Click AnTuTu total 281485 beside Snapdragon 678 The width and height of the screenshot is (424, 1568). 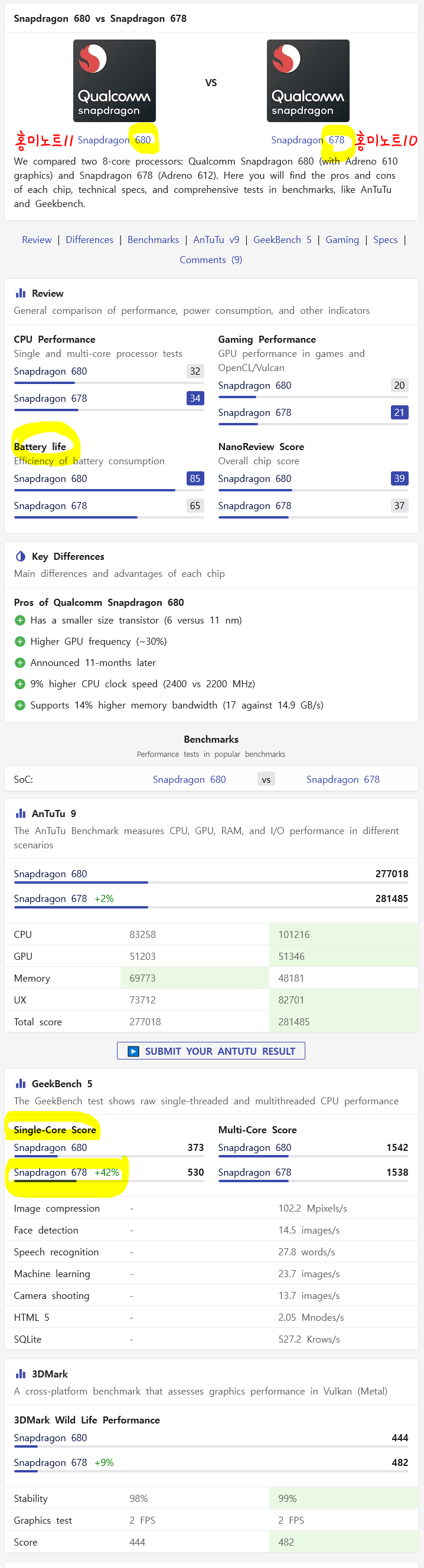(x=392, y=899)
